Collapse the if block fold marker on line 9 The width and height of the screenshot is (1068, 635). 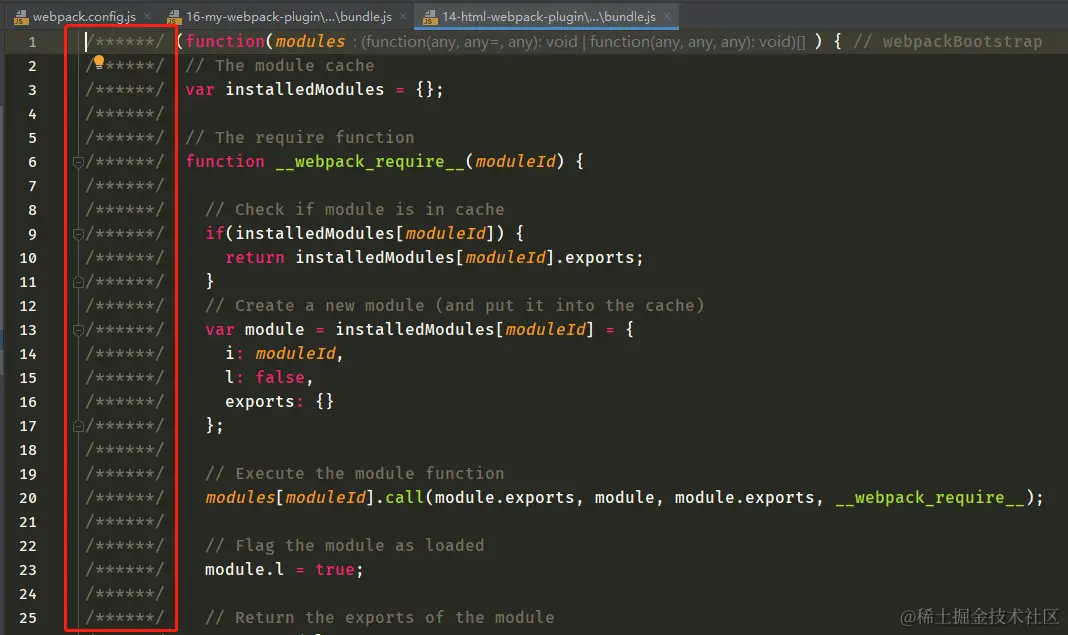pos(78,234)
